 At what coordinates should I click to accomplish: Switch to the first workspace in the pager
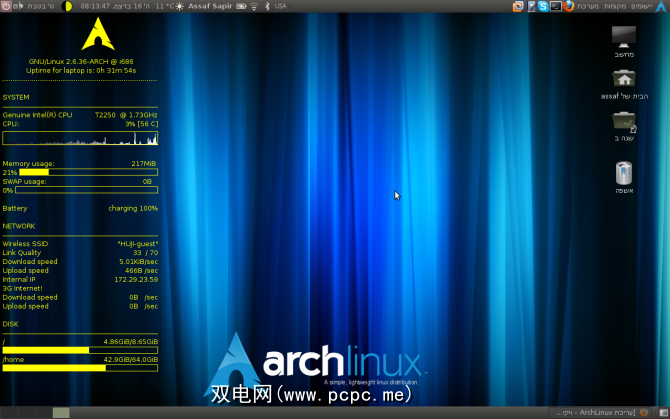10,413
